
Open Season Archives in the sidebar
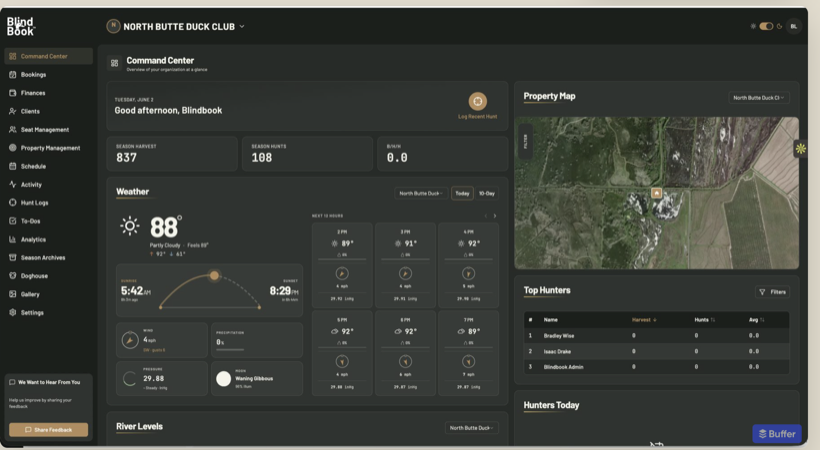pyautogui.click(x=49, y=257)
